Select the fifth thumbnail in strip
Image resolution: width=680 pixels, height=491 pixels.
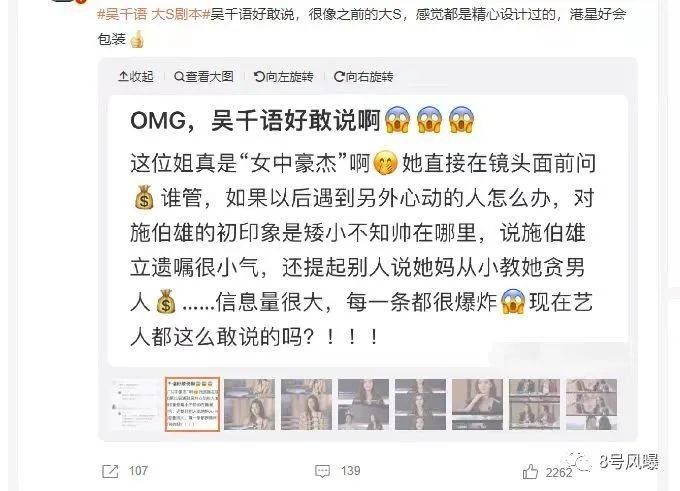coord(363,405)
